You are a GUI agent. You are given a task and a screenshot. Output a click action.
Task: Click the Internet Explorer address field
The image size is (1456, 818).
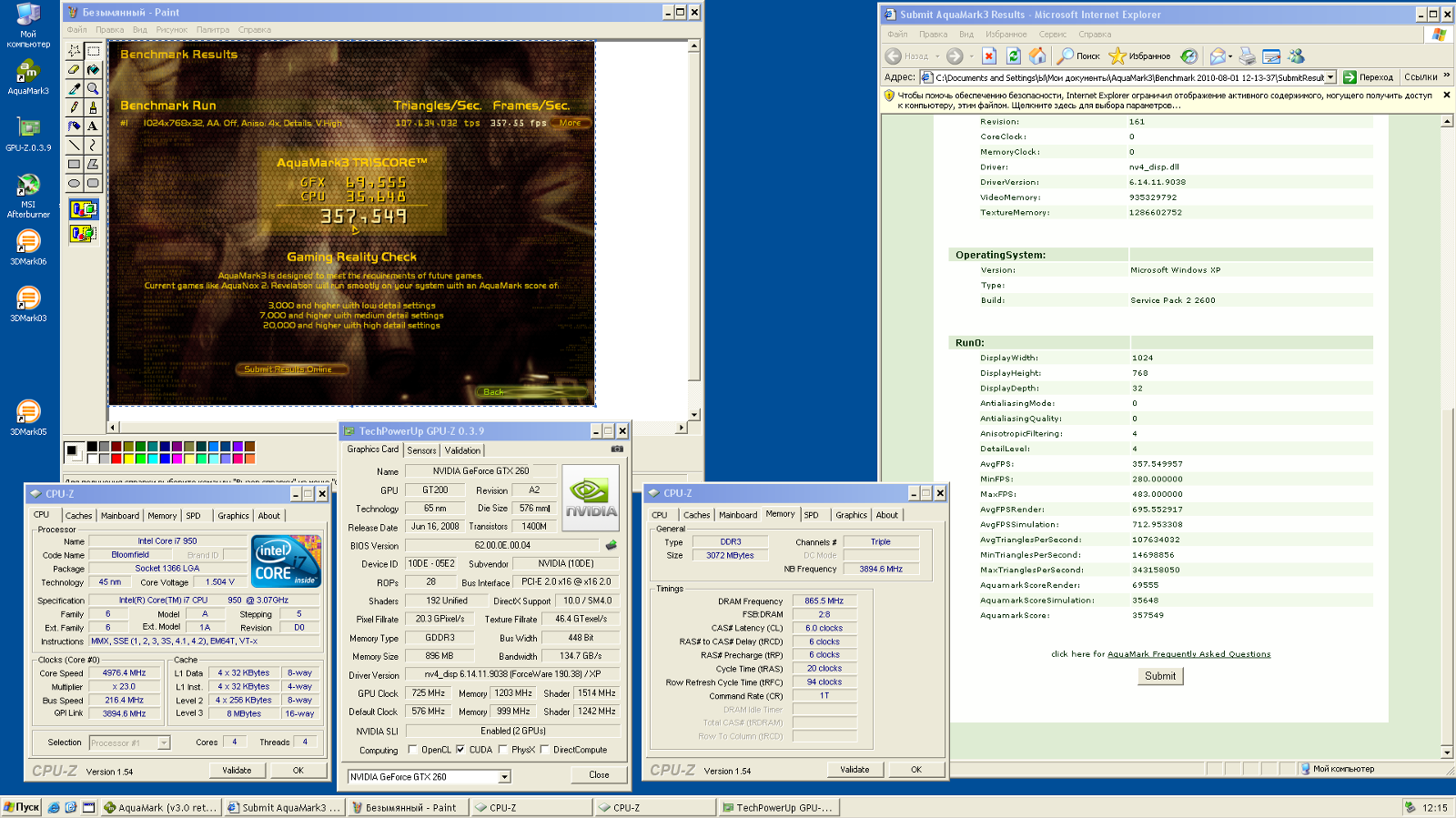click(x=1127, y=78)
